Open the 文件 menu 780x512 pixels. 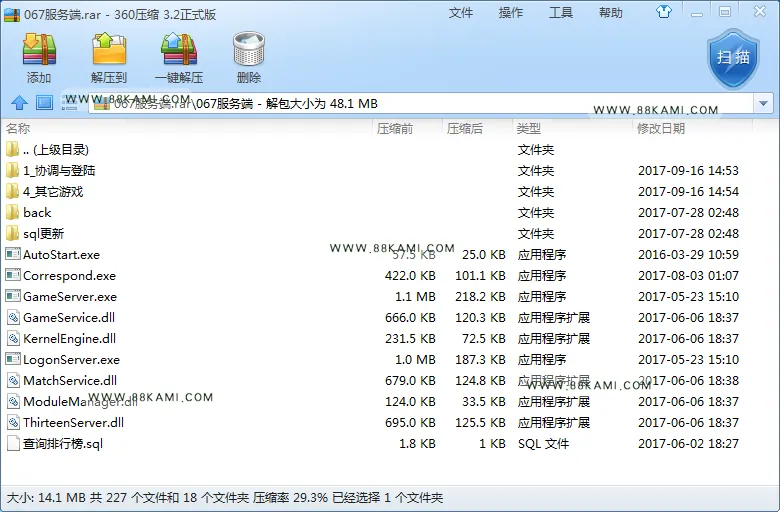(x=461, y=12)
